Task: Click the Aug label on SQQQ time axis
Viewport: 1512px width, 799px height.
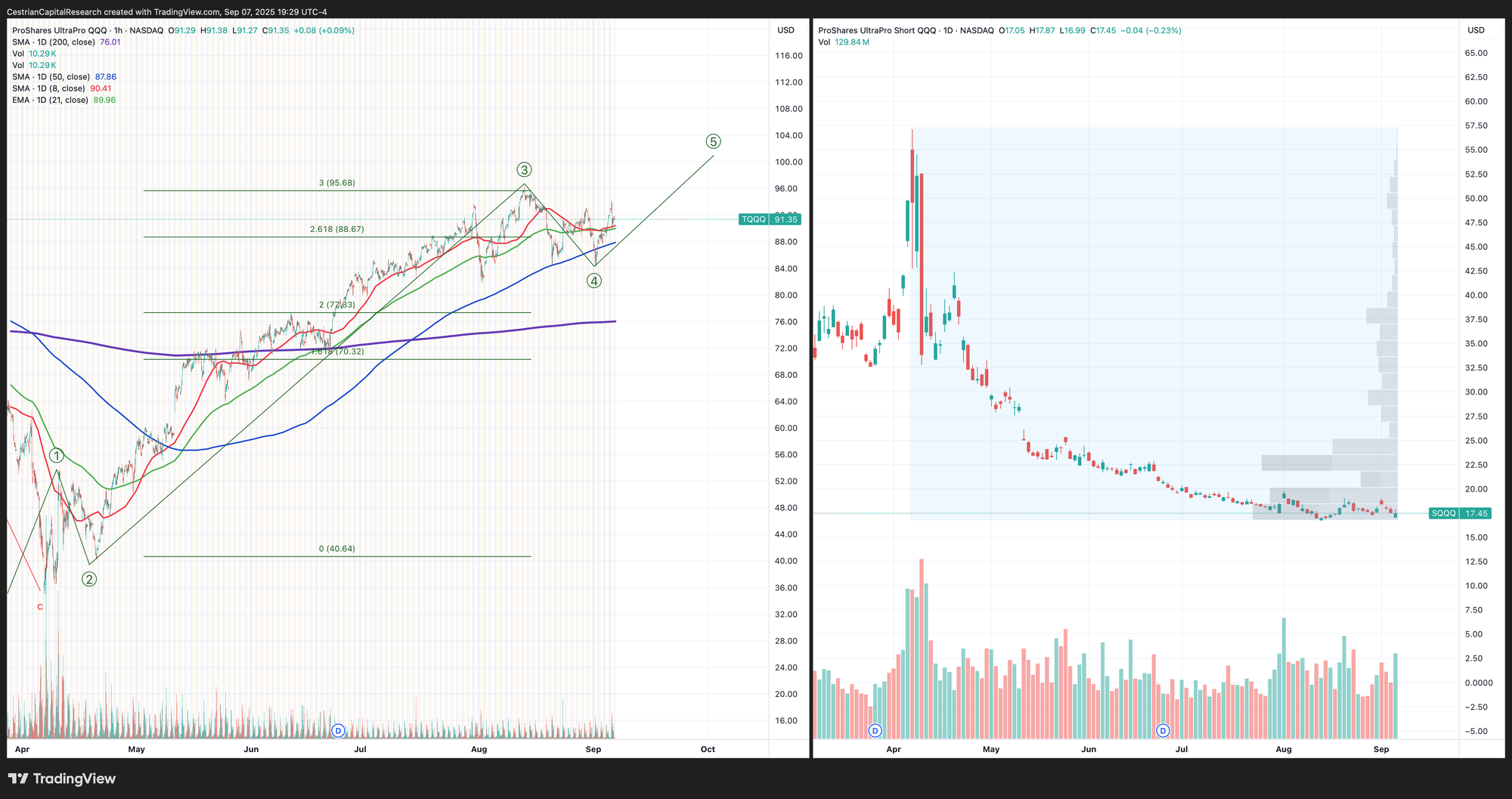Action: tap(1284, 749)
